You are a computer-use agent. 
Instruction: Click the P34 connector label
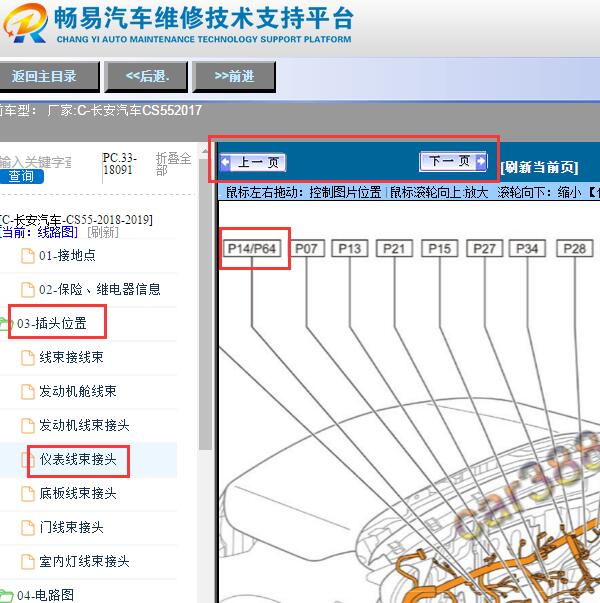[x=527, y=248]
